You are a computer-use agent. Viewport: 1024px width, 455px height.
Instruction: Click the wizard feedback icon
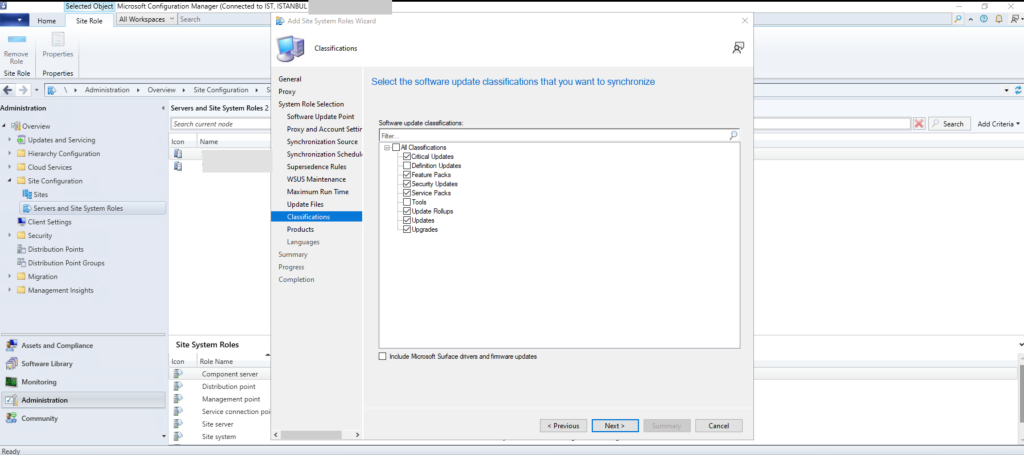(x=738, y=47)
